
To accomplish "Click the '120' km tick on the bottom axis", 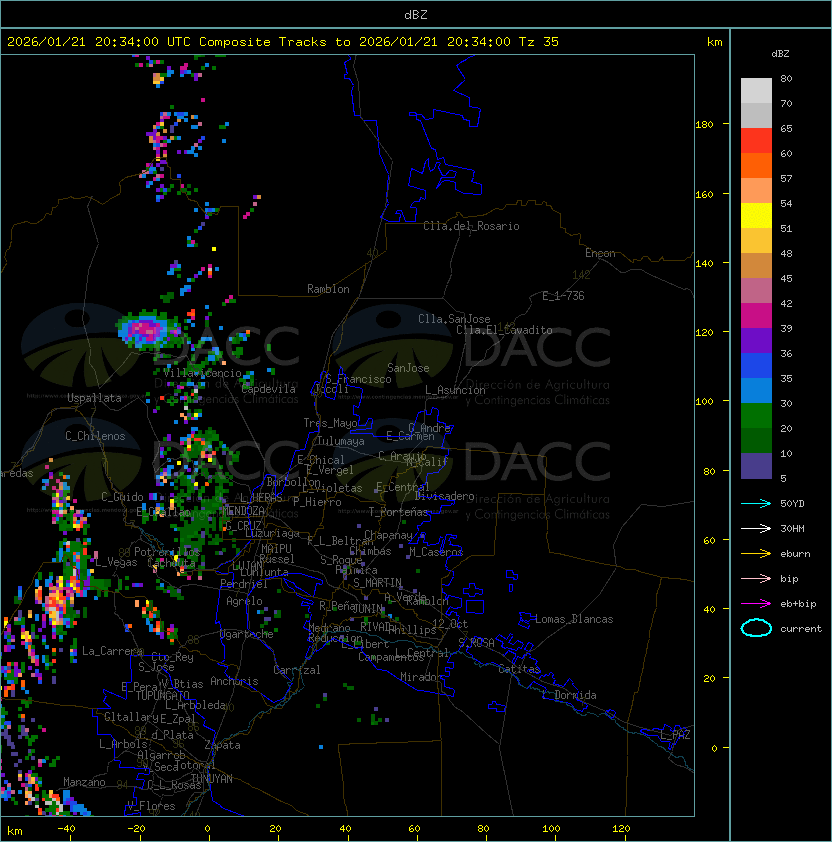I will [621, 829].
